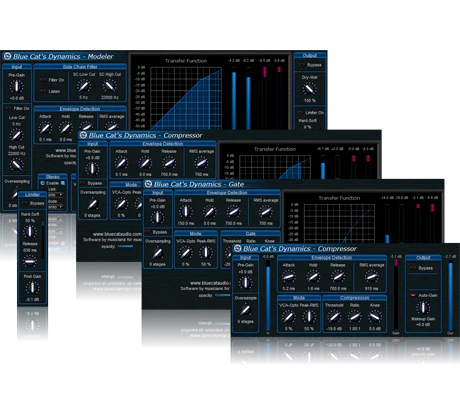Click the Peak-RMS knob in the Gate window

click(206, 253)
